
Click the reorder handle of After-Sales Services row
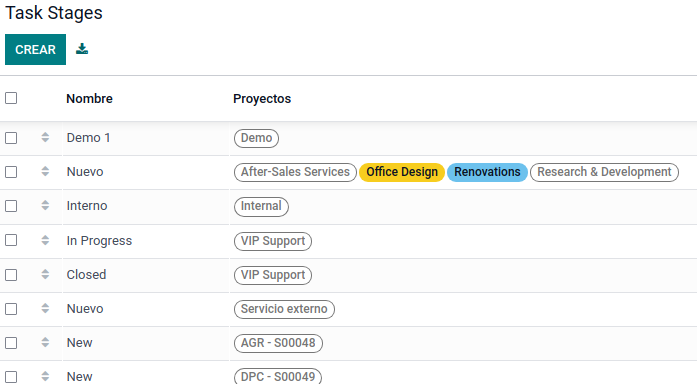tap(45, 171)
